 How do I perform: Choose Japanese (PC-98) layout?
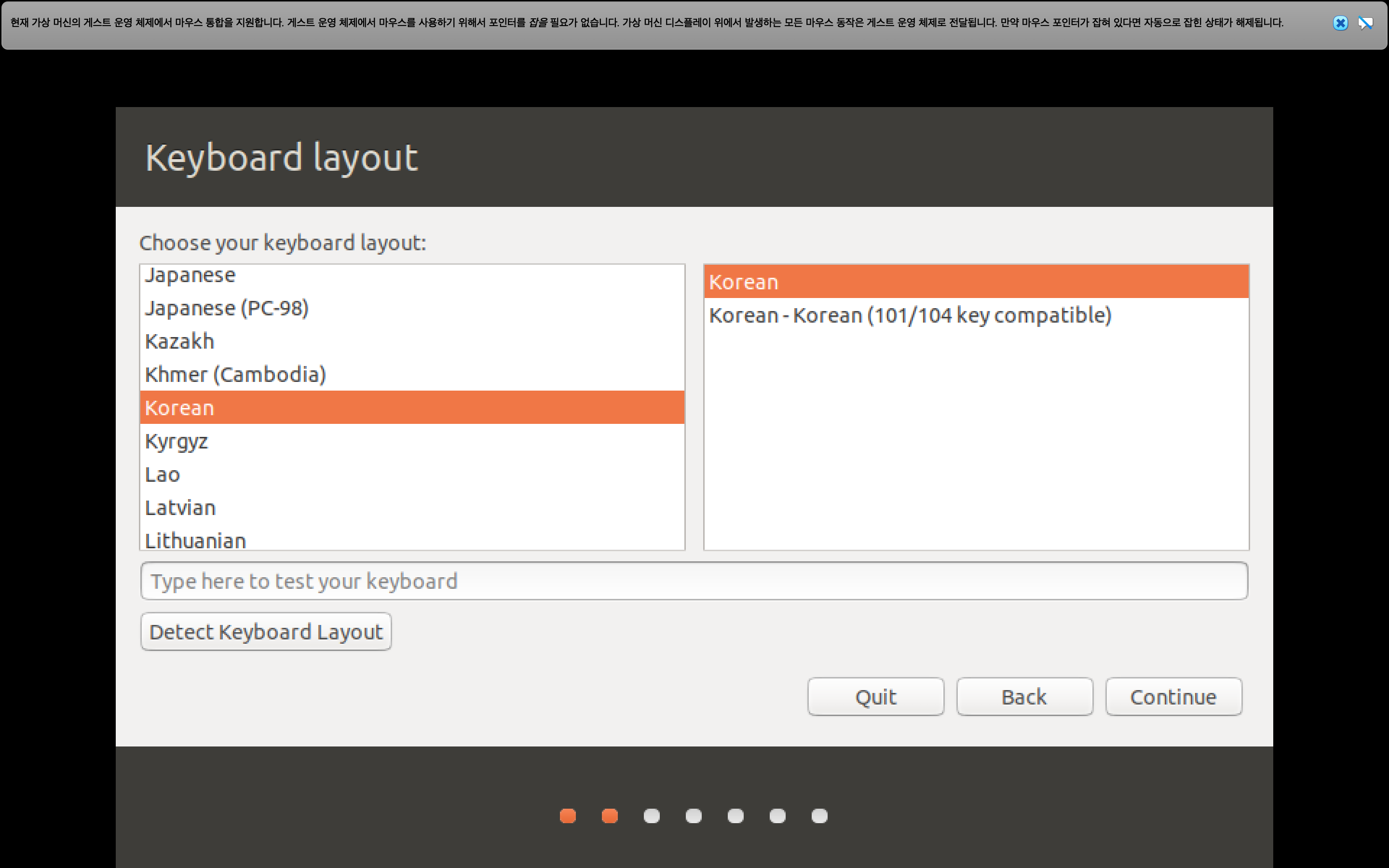[x=227, y=308]
